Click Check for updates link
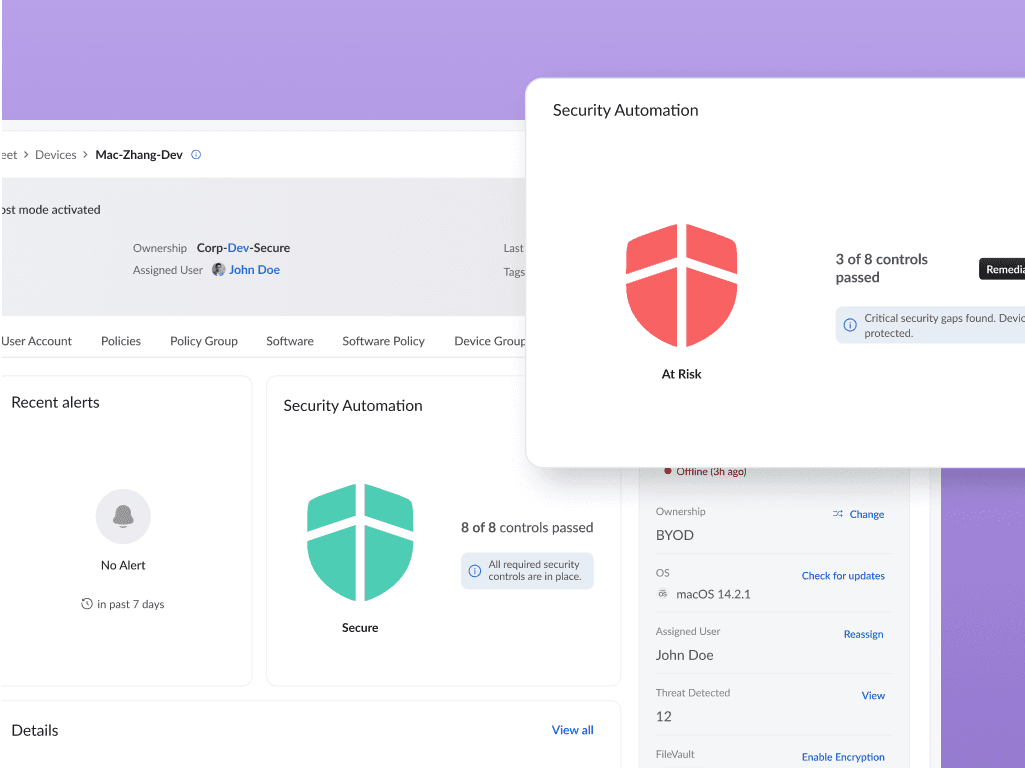The width and height of the screenshot is (1025, 768). pyautogui.click(x=843, y=576)
